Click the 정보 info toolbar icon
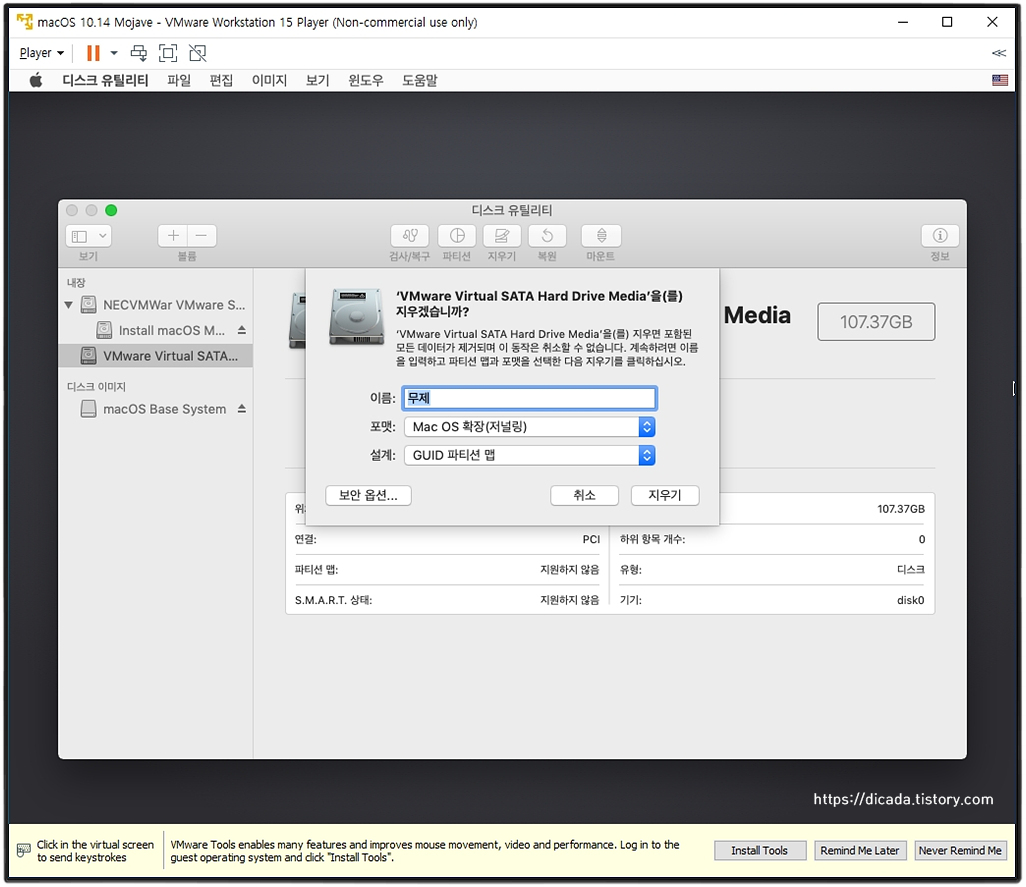The height and width of the screenshot is (887, 1026). pos(940,235)
